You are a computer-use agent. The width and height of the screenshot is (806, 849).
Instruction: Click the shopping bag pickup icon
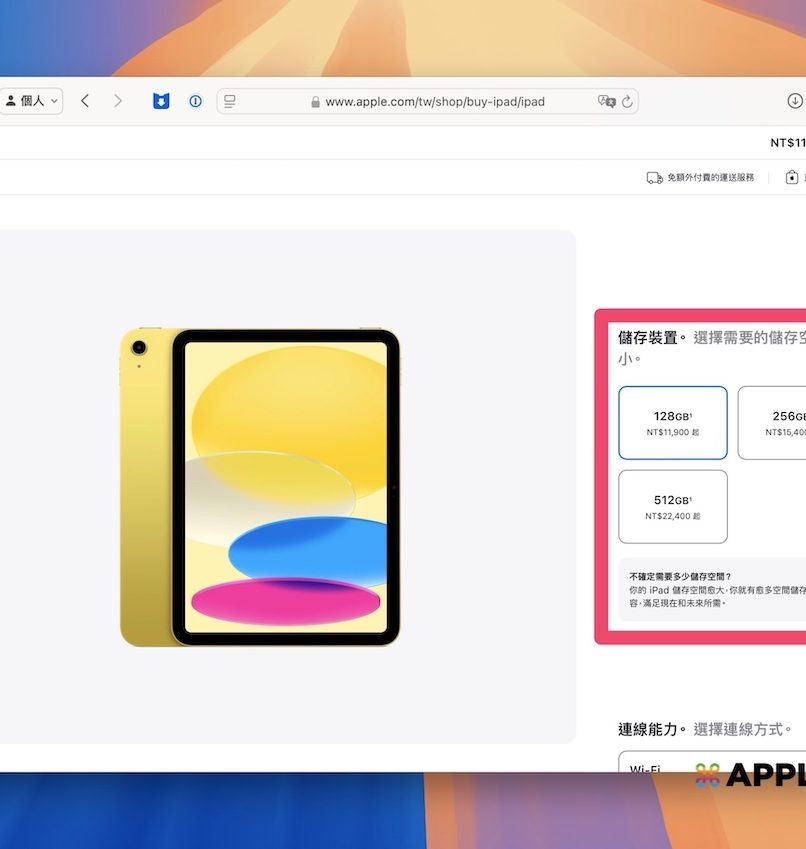click(792, 177)
